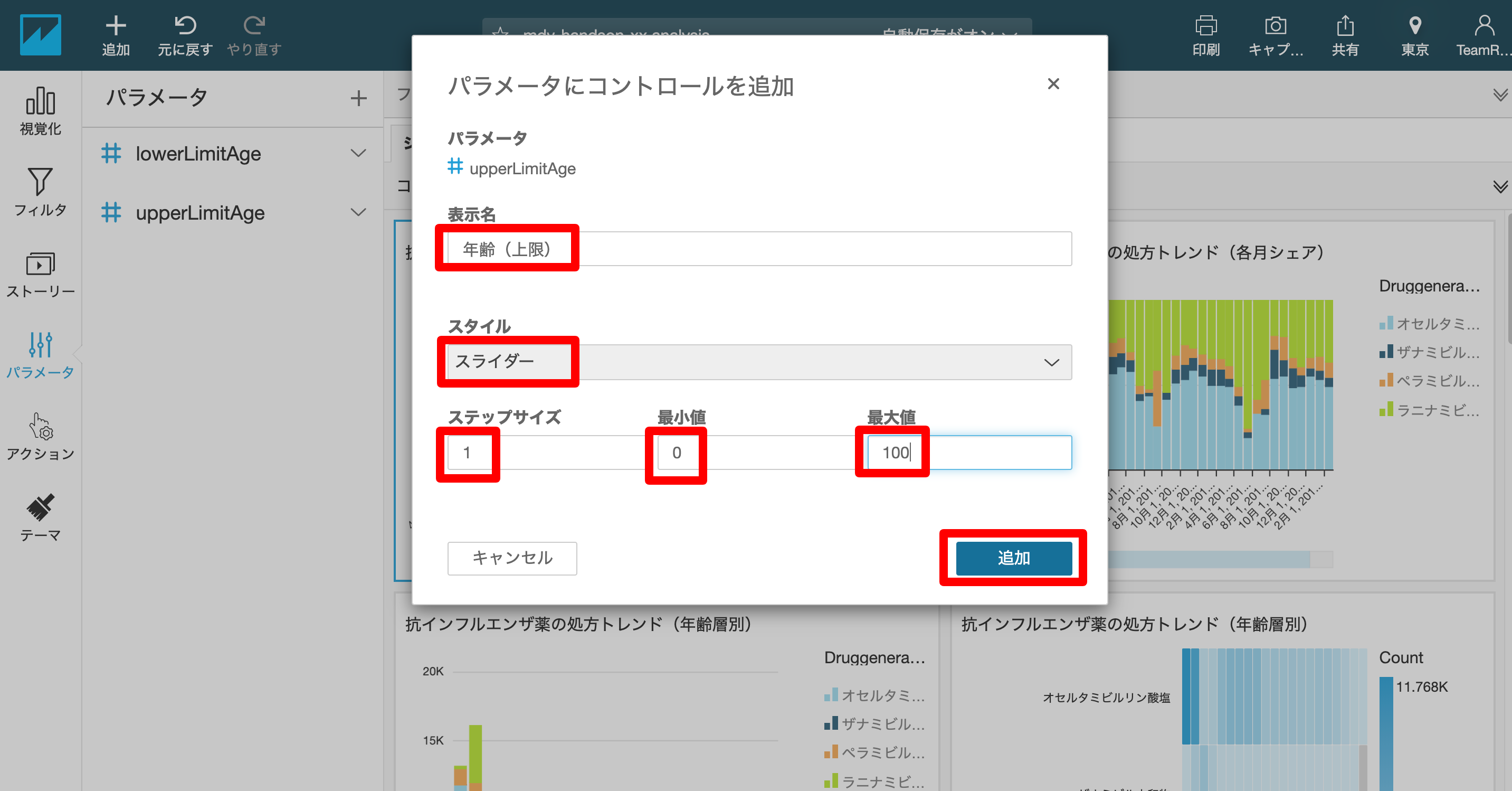Open the キャプチャ camera icon
Image resolution: width=1512 pixels, height=791 pixels.
pyautogui.click(x=1275, y=25)
